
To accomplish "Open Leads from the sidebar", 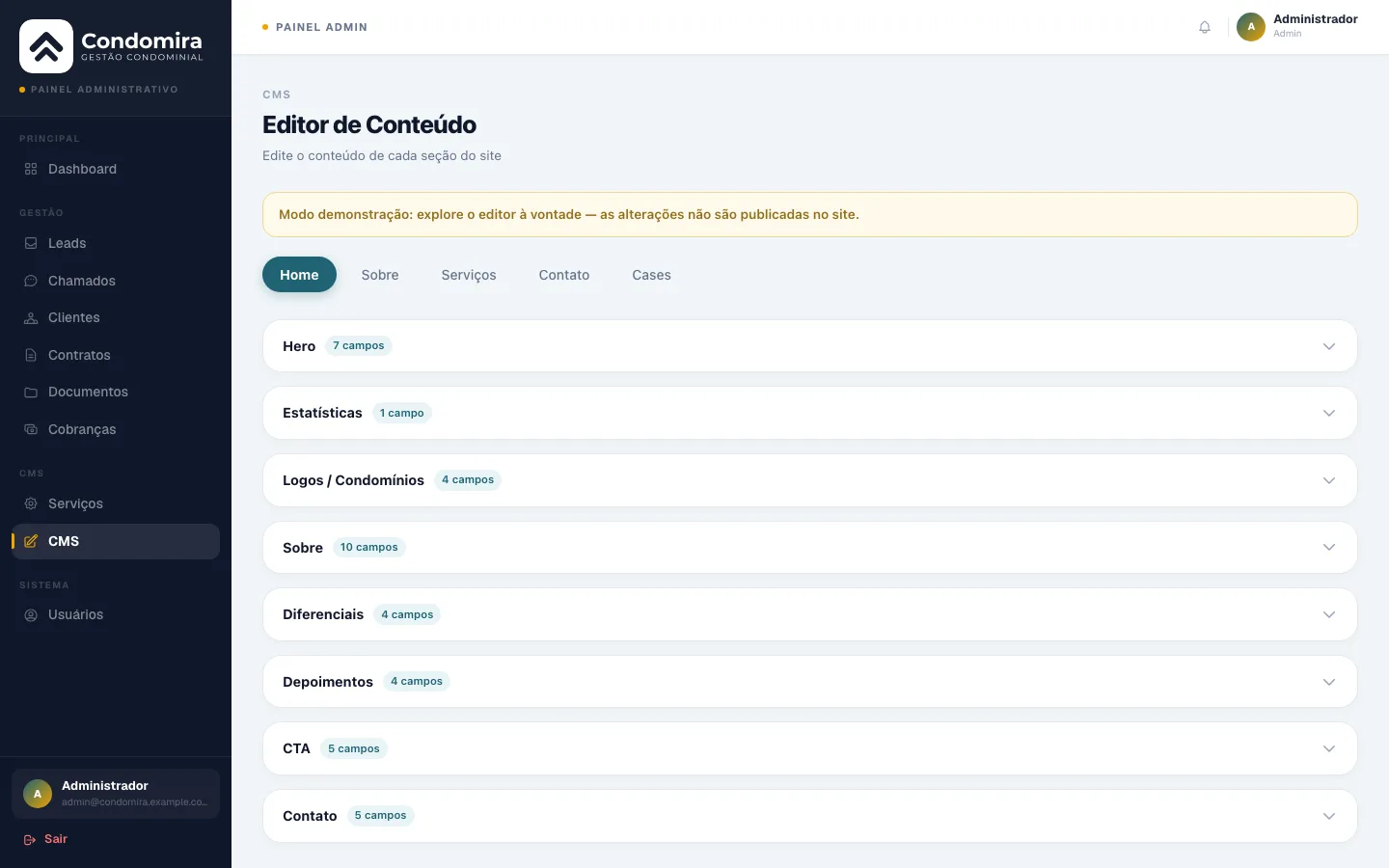I will tap(116, 243).
